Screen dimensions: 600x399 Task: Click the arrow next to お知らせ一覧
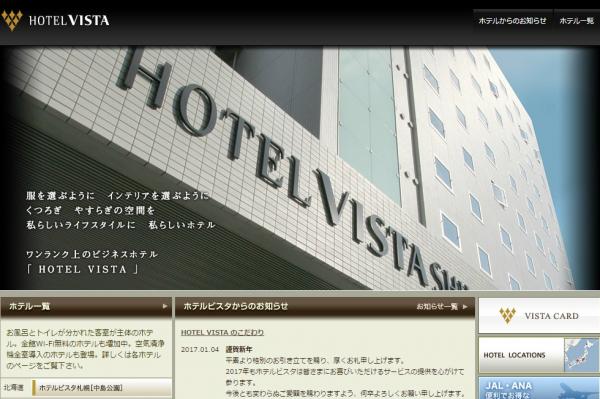coord(465,306)
